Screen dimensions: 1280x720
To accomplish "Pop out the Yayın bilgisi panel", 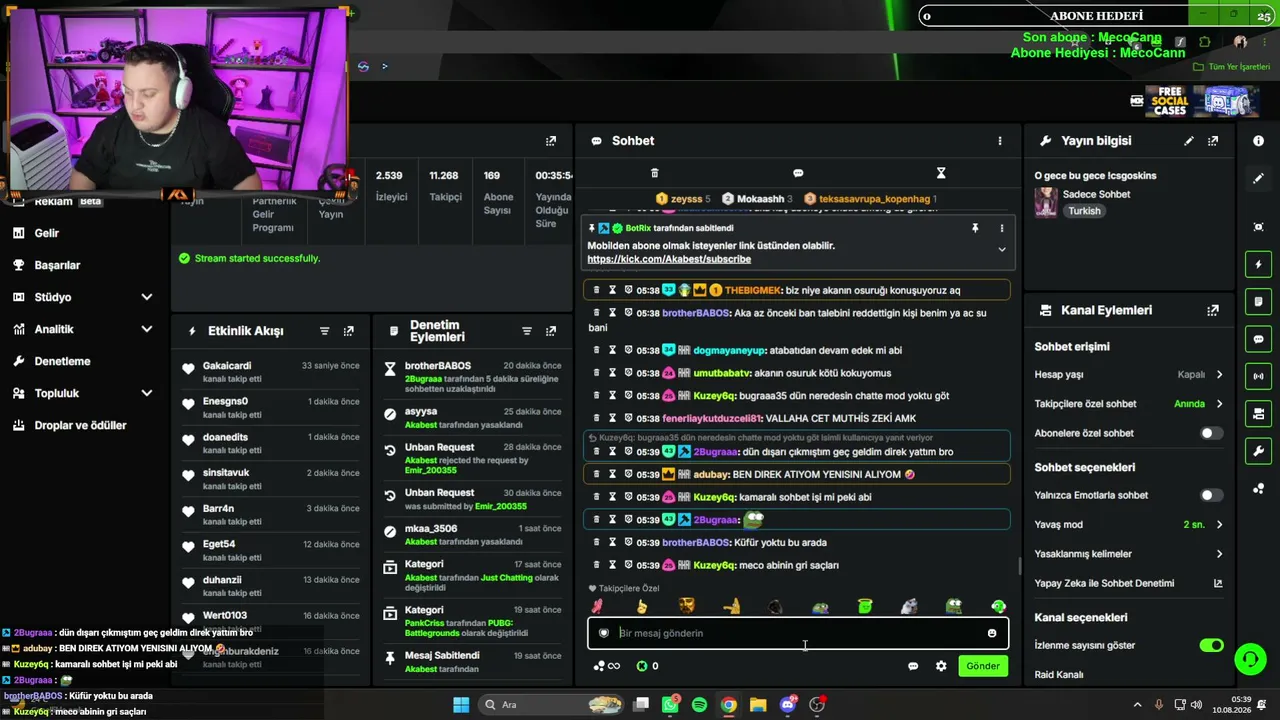I will point(1213,141).
